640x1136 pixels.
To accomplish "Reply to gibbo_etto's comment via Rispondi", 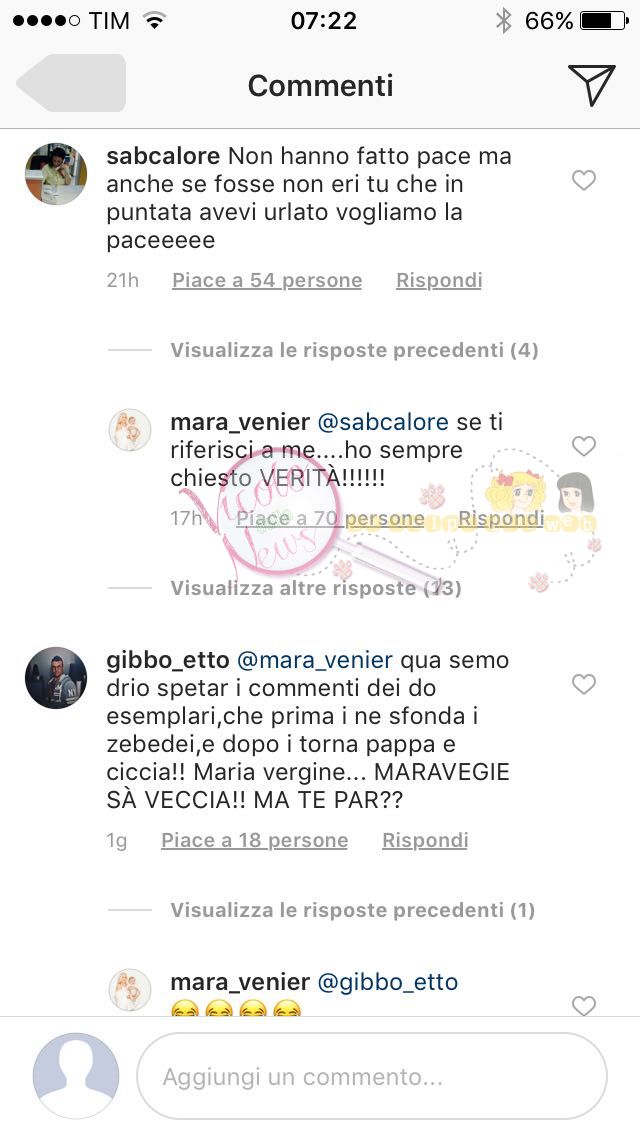I will [425, 840].
